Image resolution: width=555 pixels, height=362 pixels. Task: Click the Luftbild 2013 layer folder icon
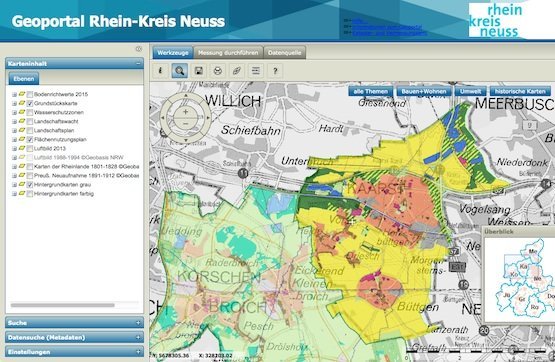tap(22, 148)
